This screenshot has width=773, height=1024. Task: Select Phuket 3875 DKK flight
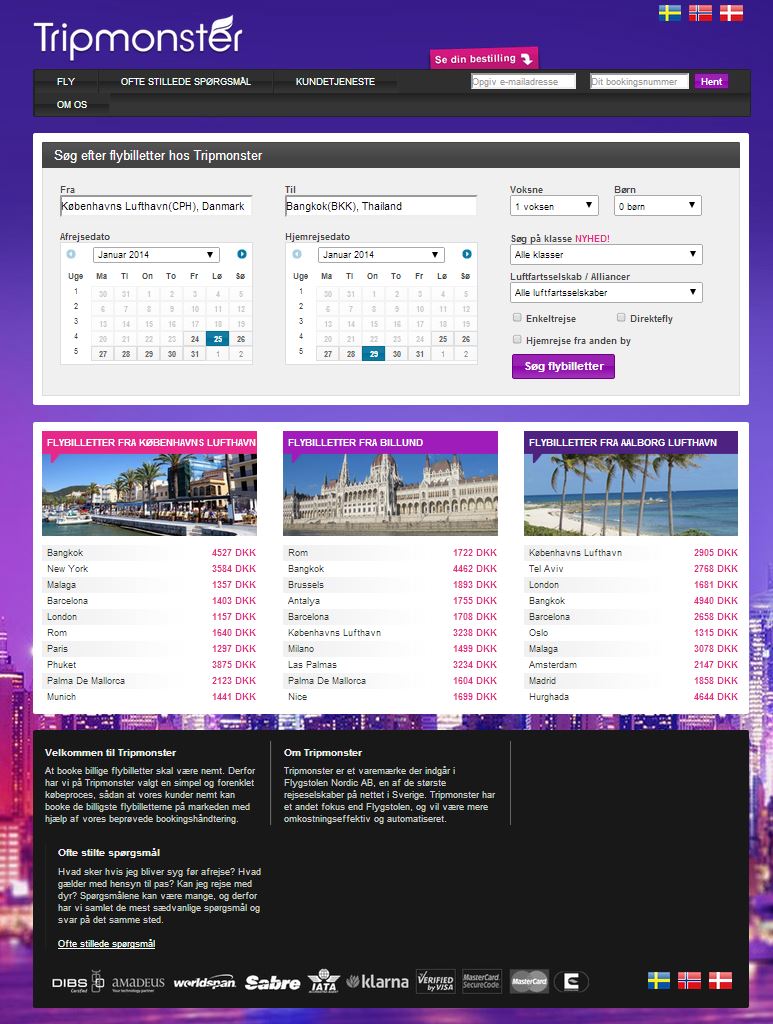coord(151,665)
